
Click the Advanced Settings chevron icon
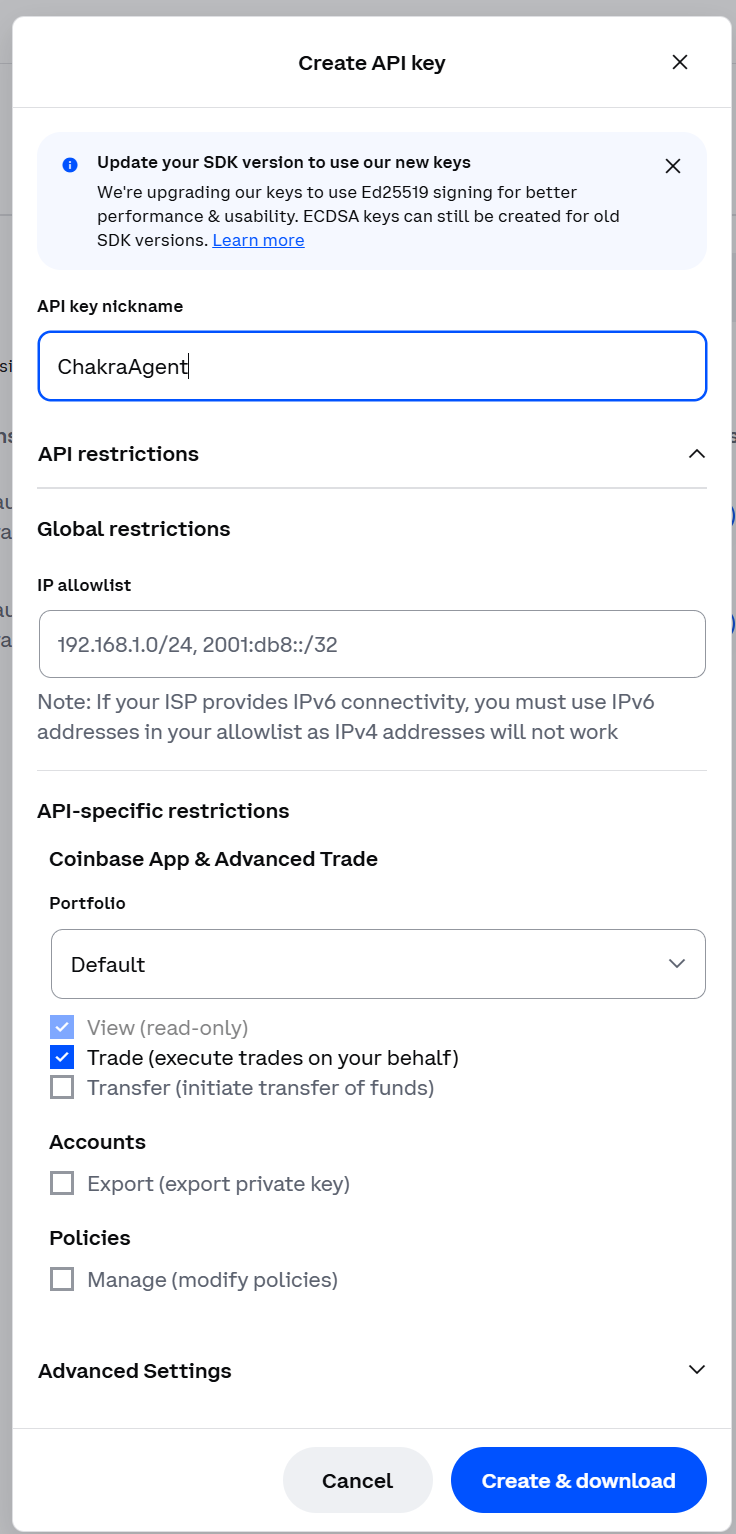697,1370
